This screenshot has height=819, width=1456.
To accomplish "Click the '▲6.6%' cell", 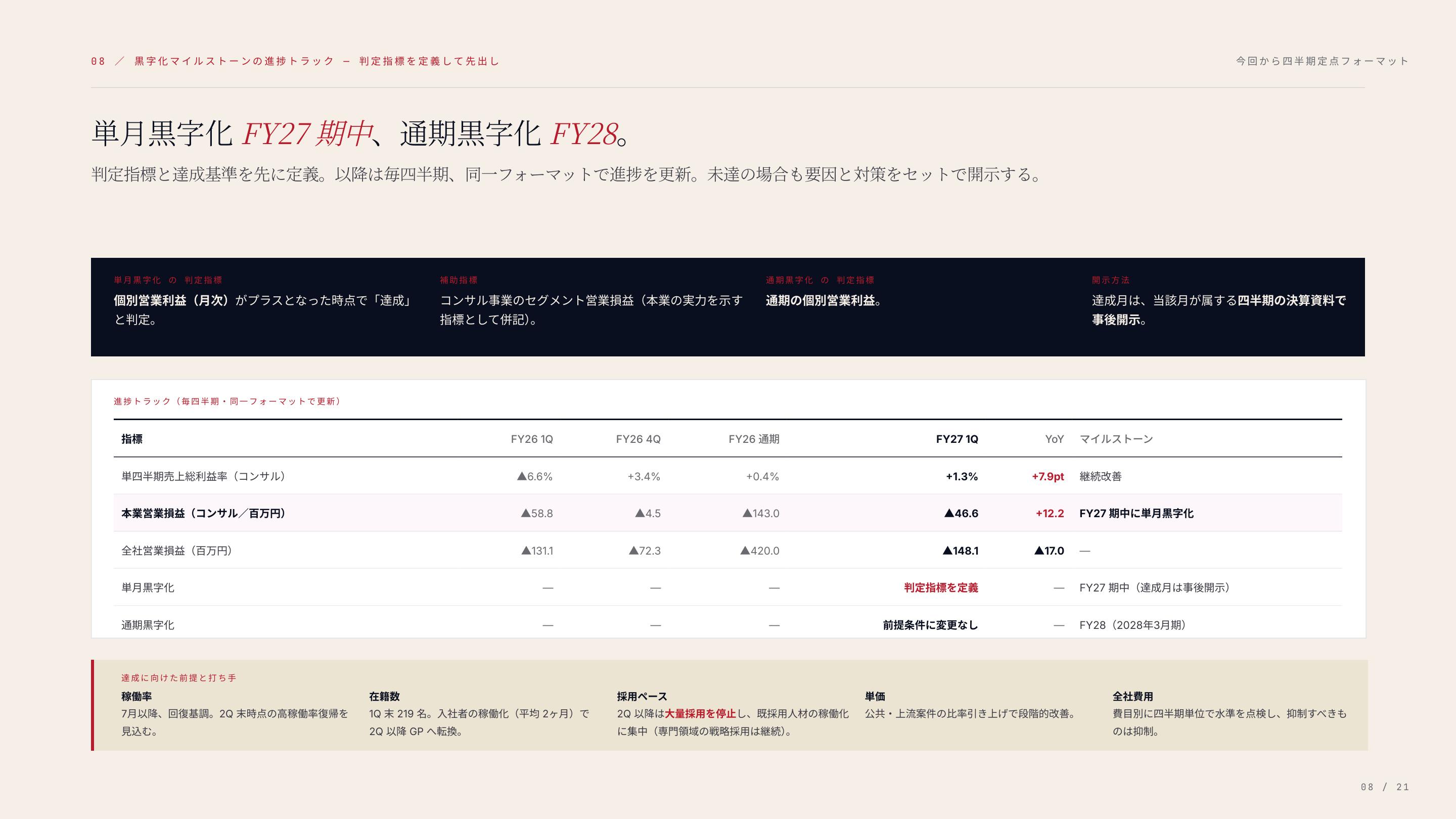I will [x=535, y=476].
